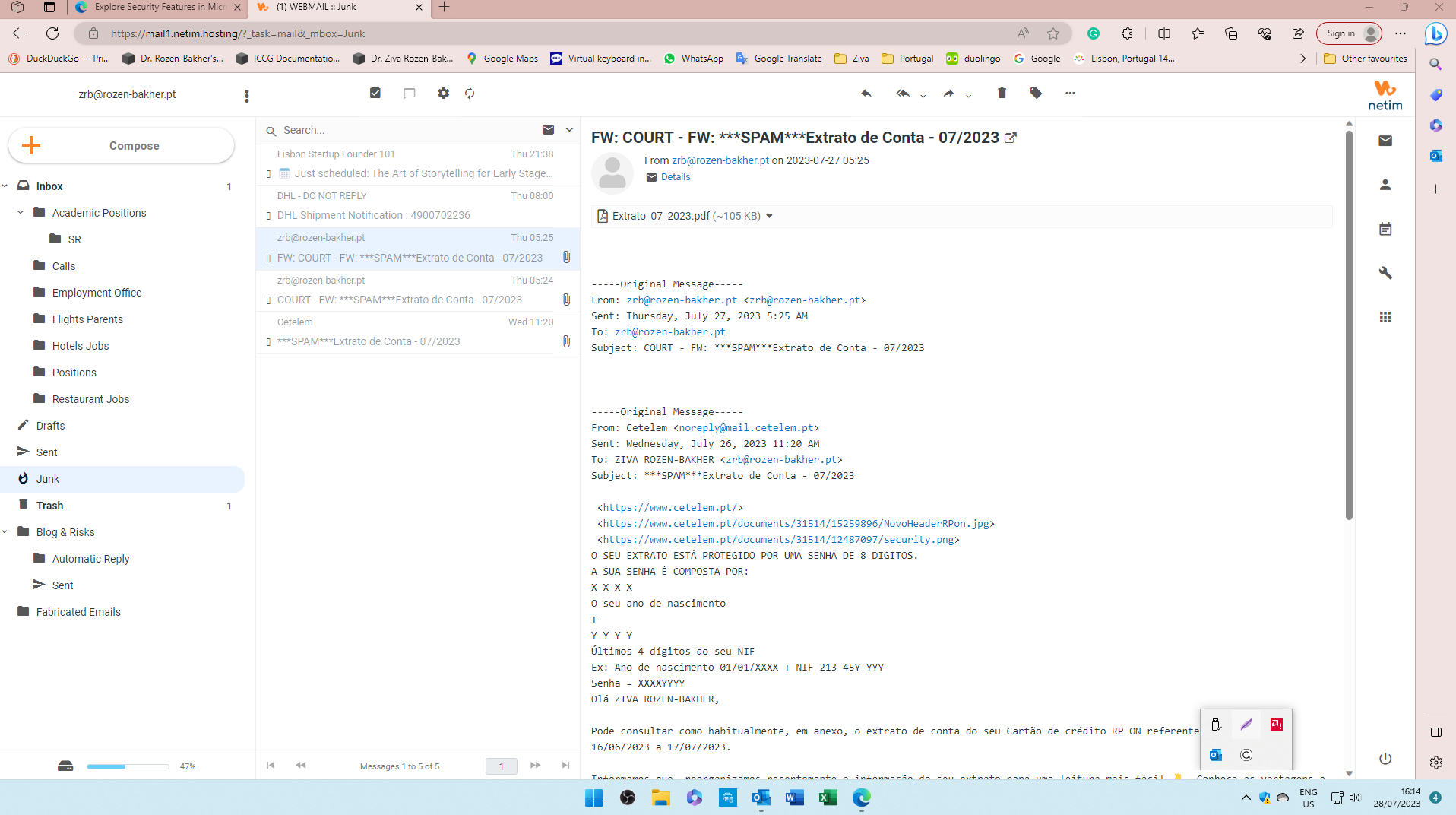1456x815 pixels.
Task: Click the Reply all icon
Action: pos(903,94)
